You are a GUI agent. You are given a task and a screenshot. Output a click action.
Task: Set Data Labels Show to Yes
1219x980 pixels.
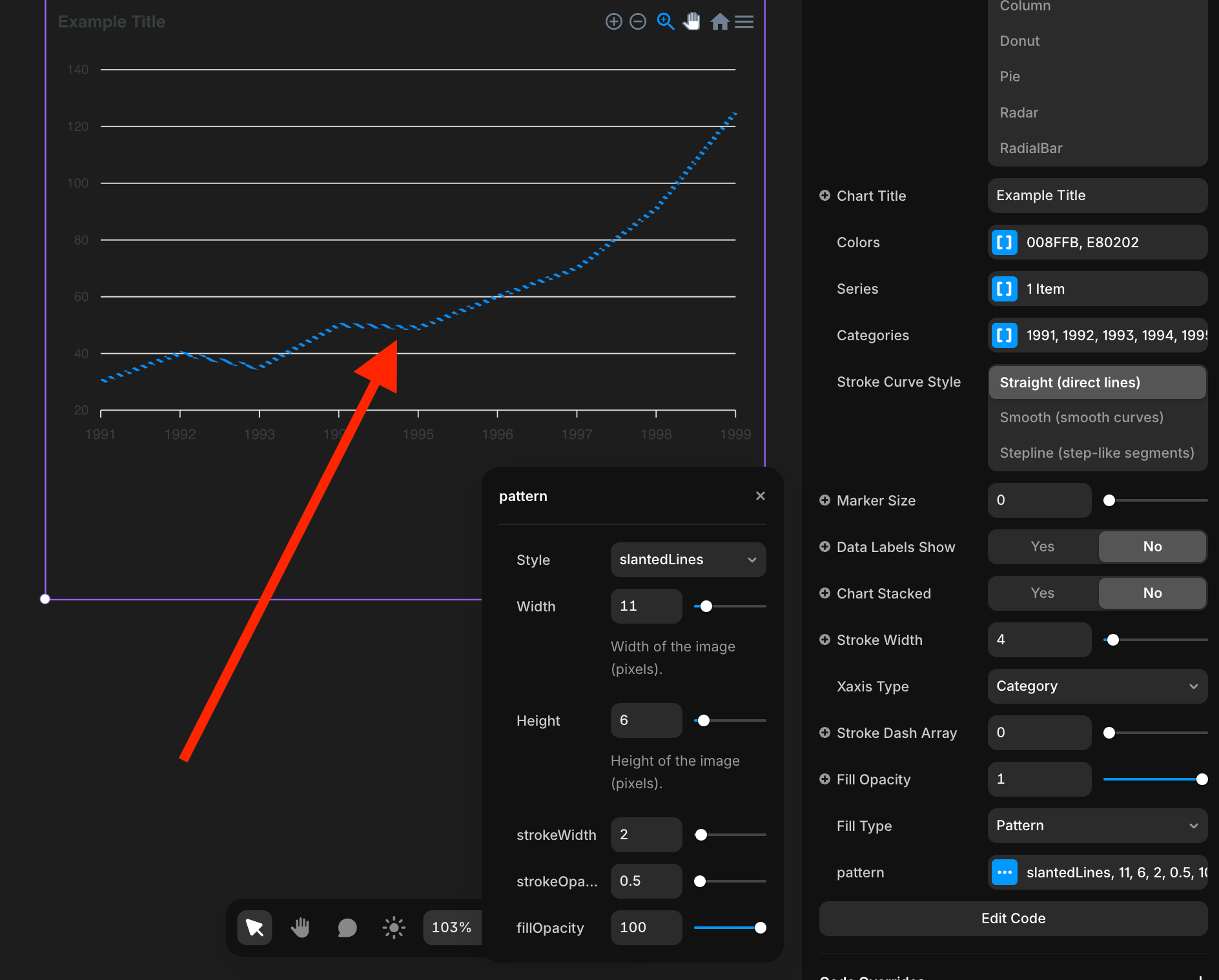click(x=1041, y=546)
